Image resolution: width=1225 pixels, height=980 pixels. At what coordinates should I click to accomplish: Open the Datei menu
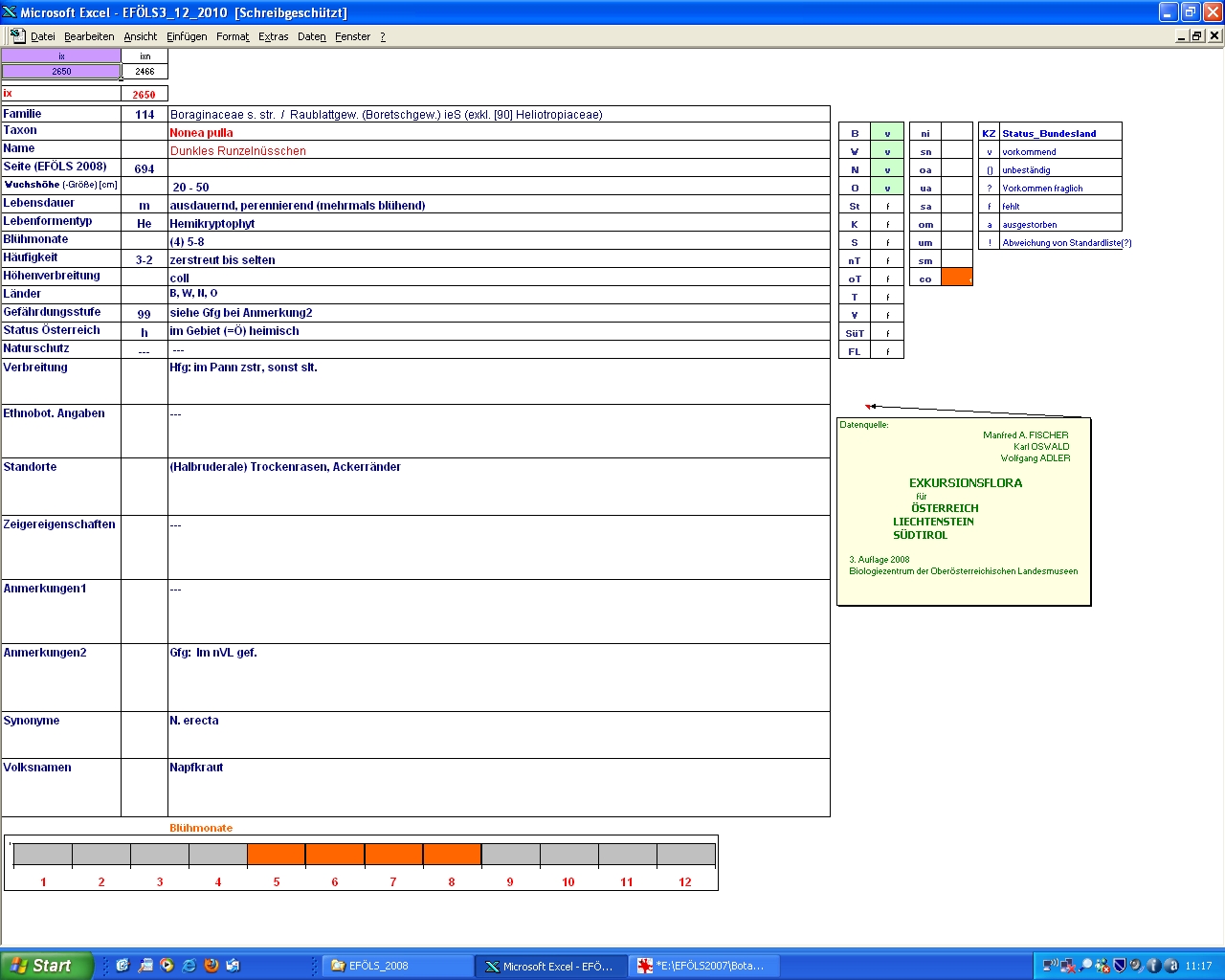point(42,36)
